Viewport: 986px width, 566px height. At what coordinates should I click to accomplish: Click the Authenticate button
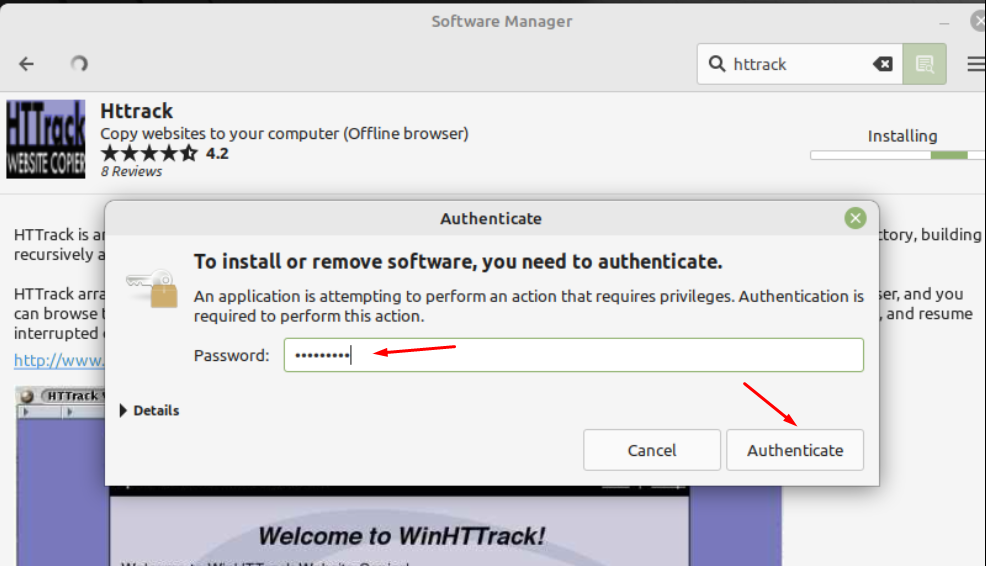coord(795,450)
